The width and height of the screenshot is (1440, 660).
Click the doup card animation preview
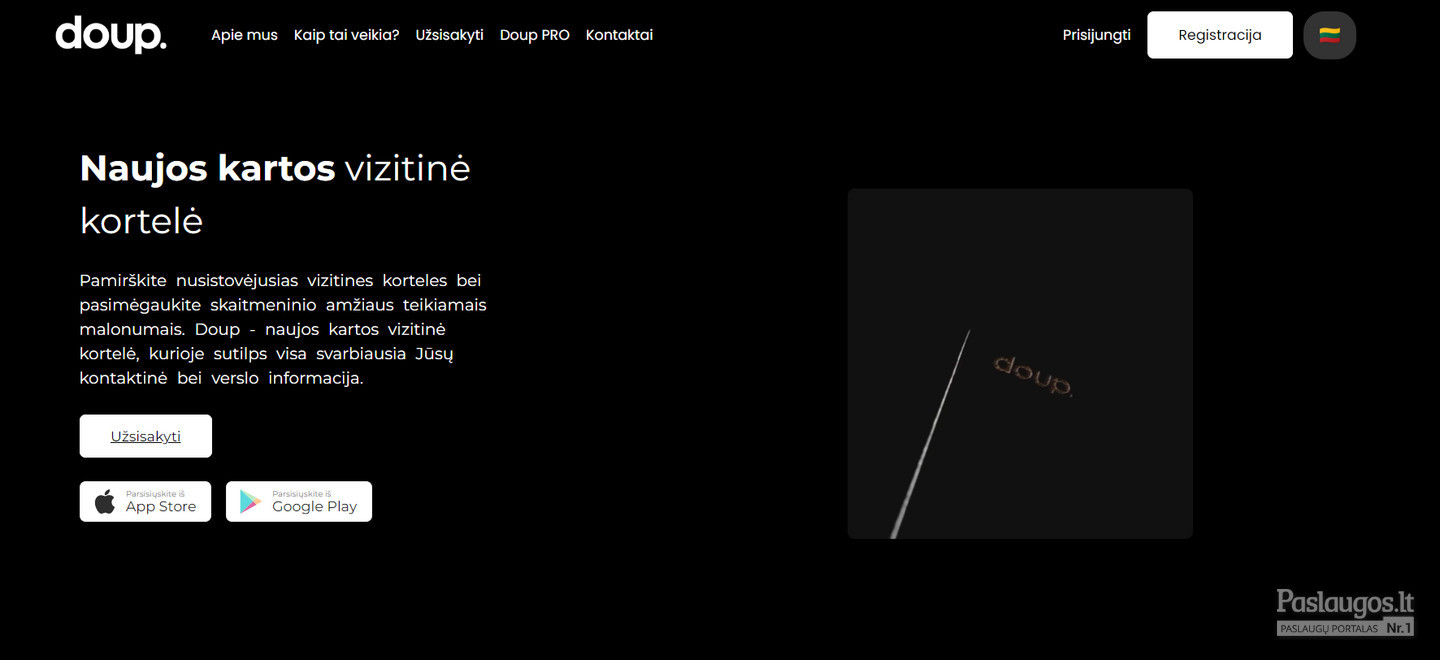click(x=1020, y=364)
